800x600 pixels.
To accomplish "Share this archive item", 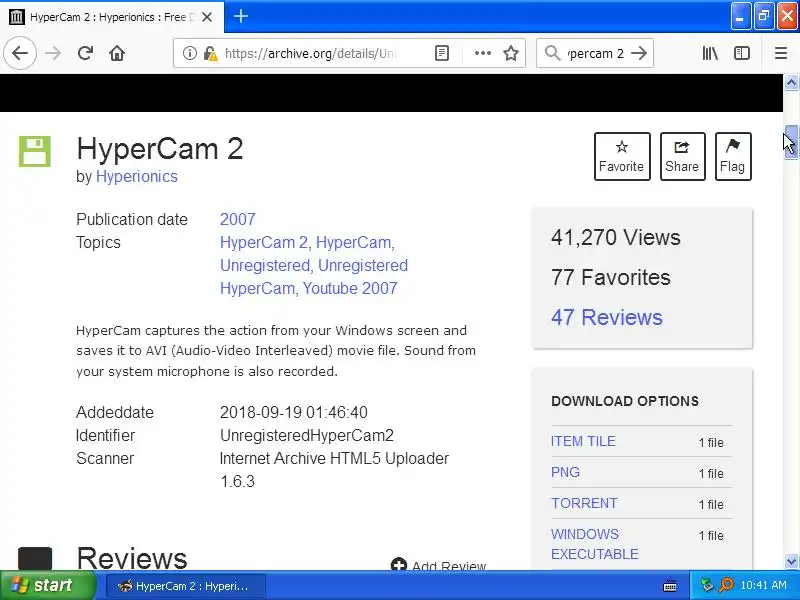I will click(682, 157).
